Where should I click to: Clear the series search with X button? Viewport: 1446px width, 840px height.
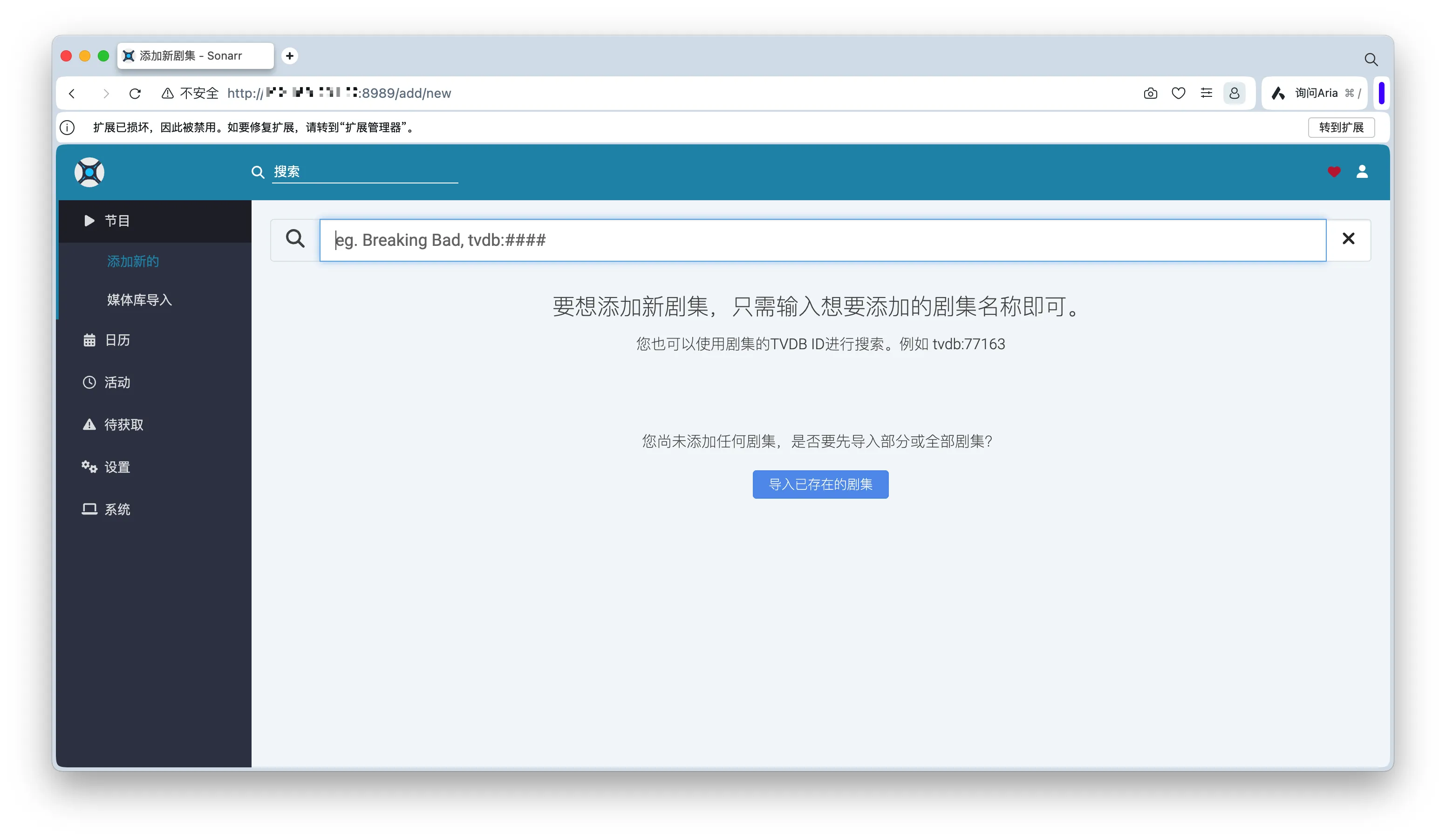tap(1349, 240)
